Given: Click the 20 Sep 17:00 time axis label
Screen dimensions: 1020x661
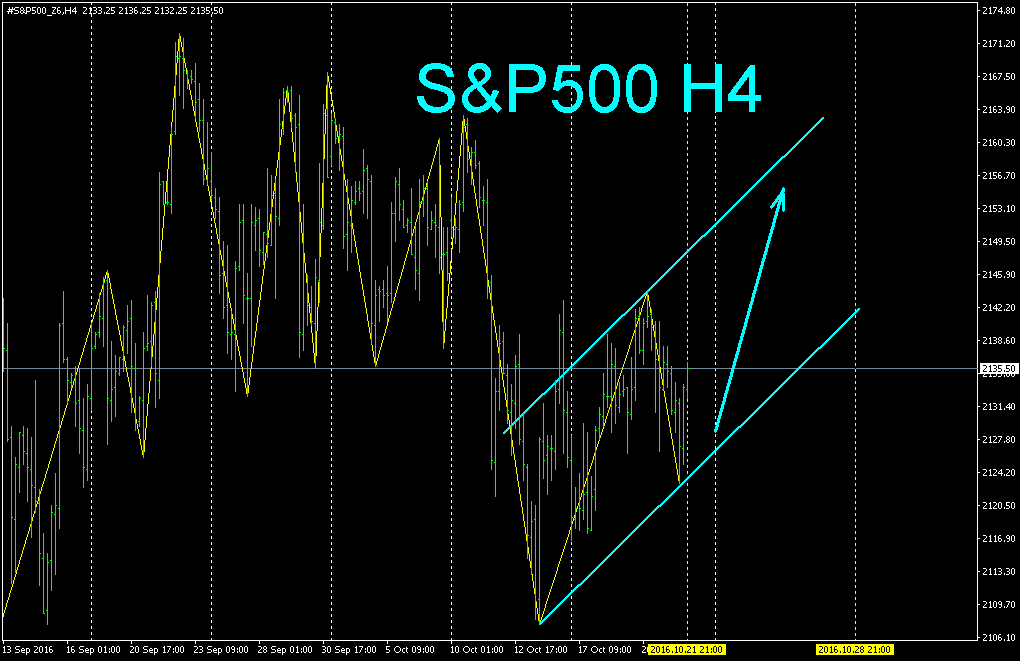Looking at the screenshot, I should [157, 649].
